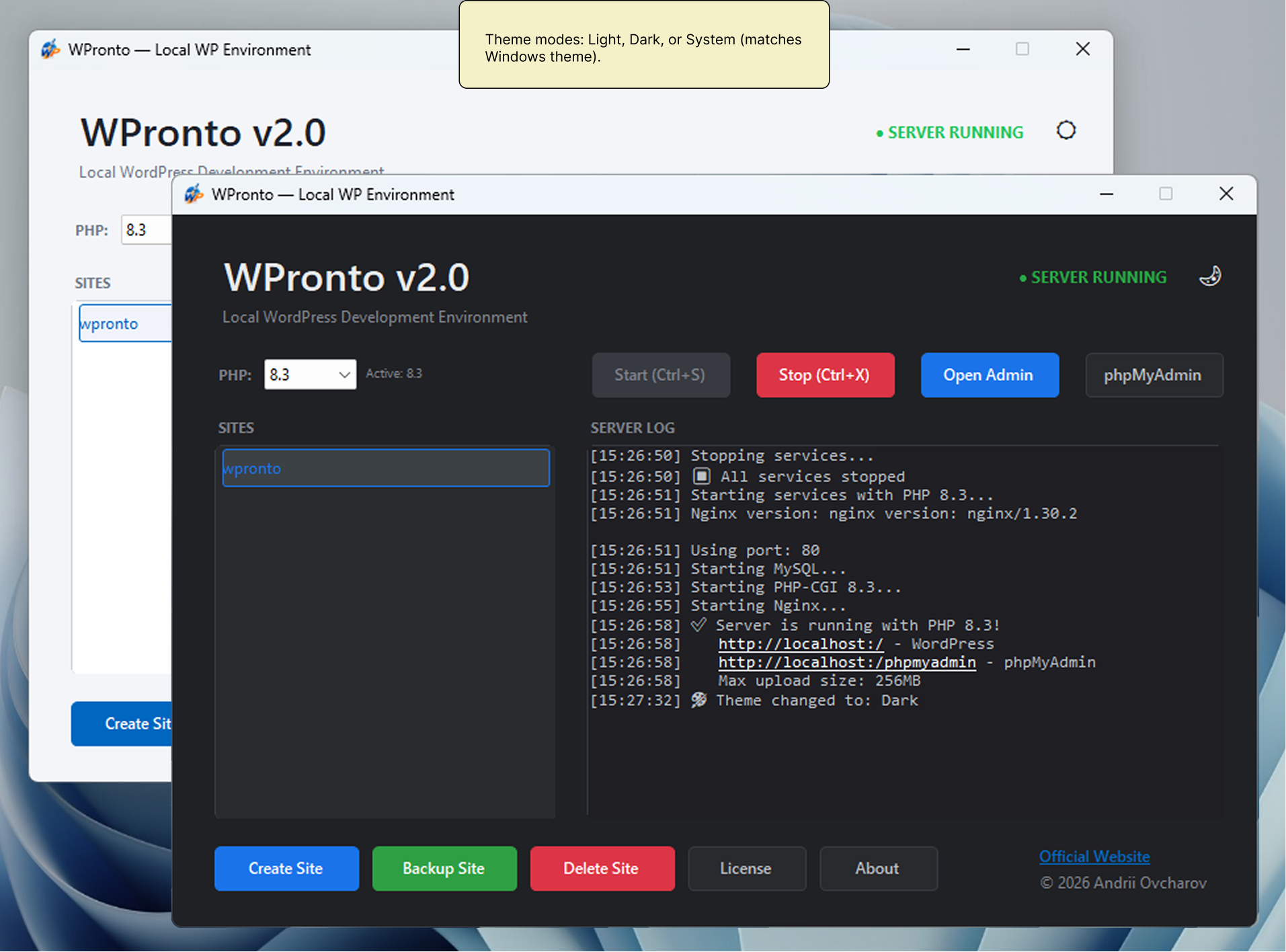Click WPronto app icon in front title bar
The width and height of the screenshot is (1286, 952).
pyautogui.click(x=194, y=194)
